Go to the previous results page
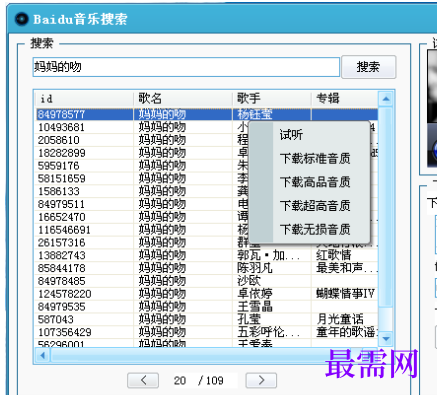The width and height of the screenshot is (437, 395). point(143,380)
